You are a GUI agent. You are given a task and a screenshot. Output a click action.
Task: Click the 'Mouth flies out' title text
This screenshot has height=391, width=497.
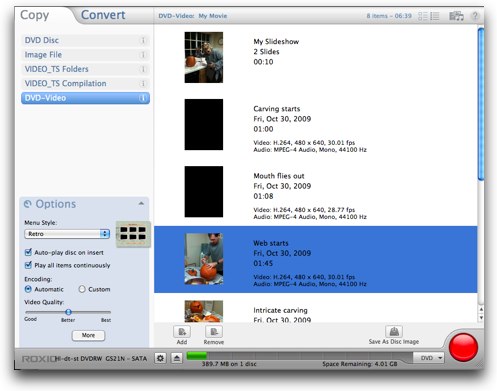pyautogui.click(x=279, y=176)
